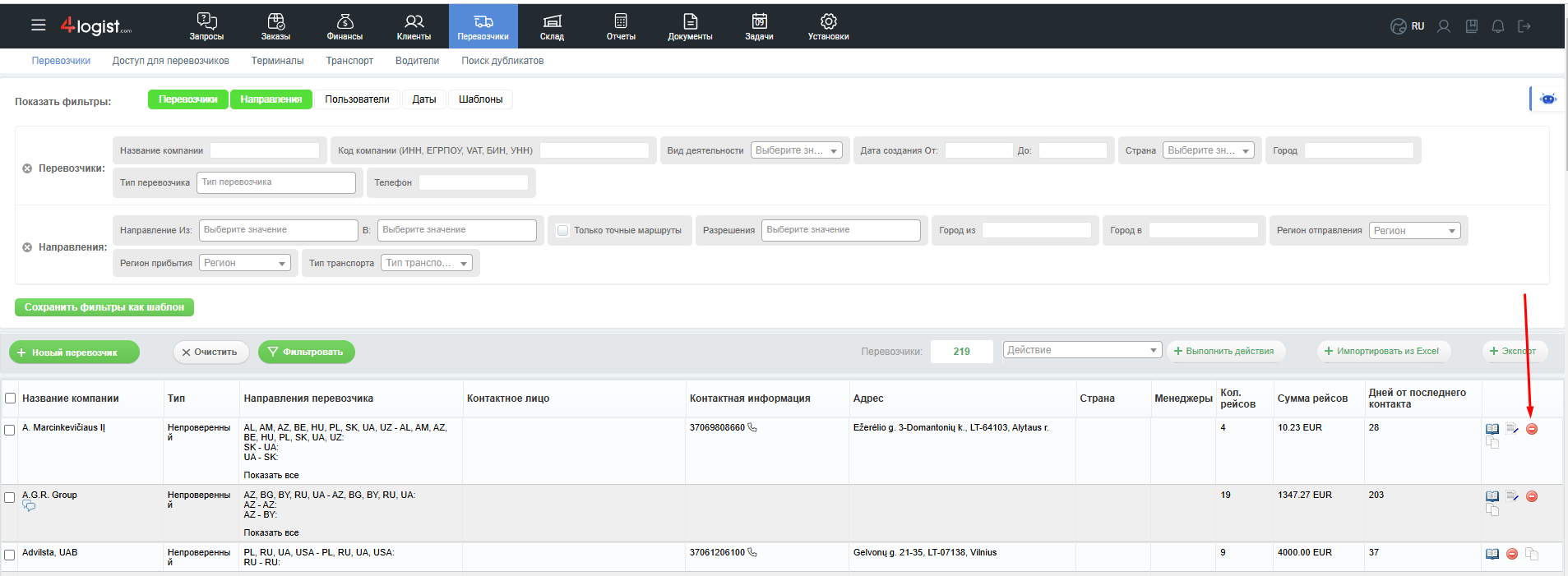Screen dimensions: 1568x576
Task: Switch to the Доступ для перевозчиков tab
Action: point(171,61)
